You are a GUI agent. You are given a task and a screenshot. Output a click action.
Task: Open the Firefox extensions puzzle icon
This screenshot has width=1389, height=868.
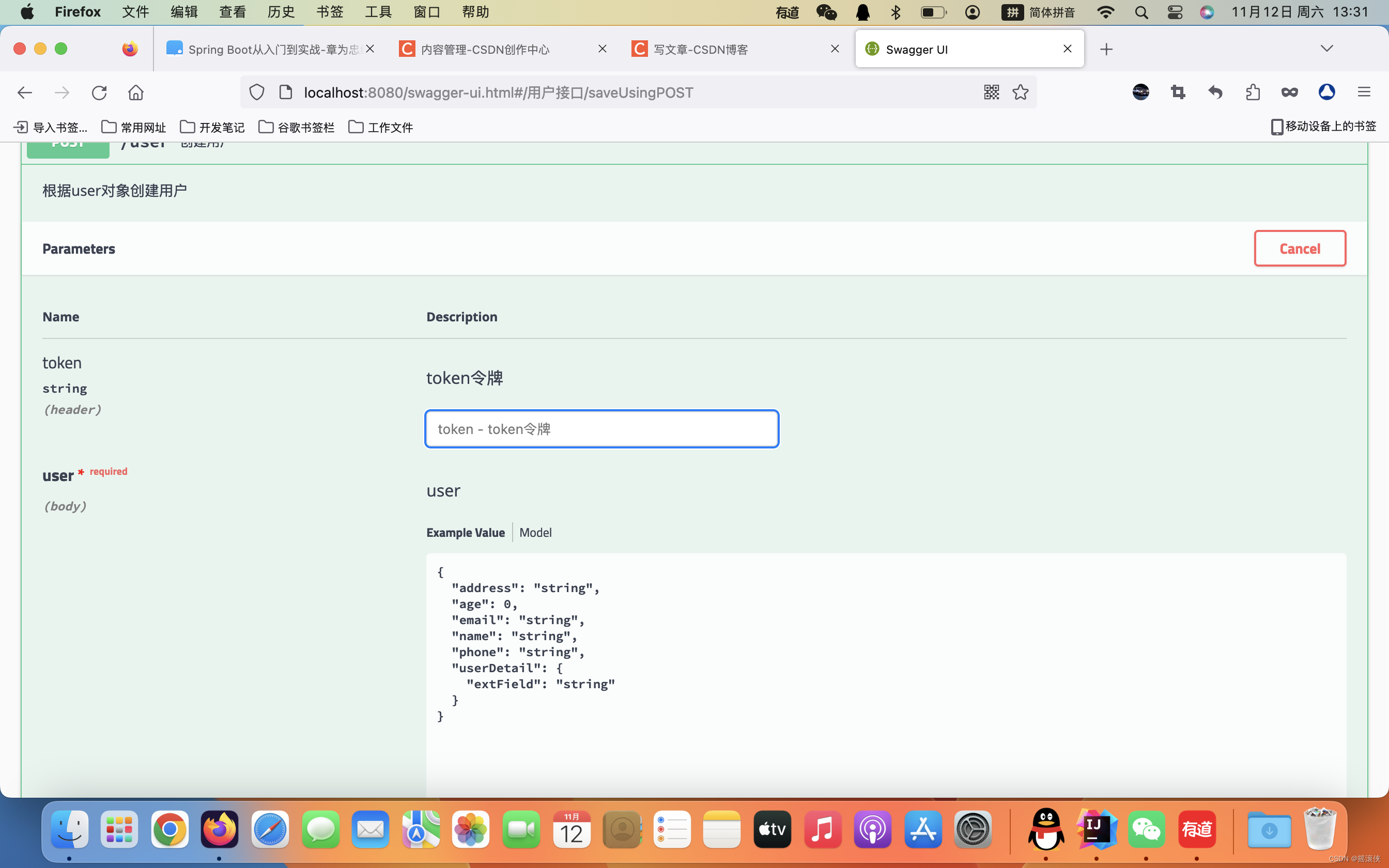(1253, 92)
